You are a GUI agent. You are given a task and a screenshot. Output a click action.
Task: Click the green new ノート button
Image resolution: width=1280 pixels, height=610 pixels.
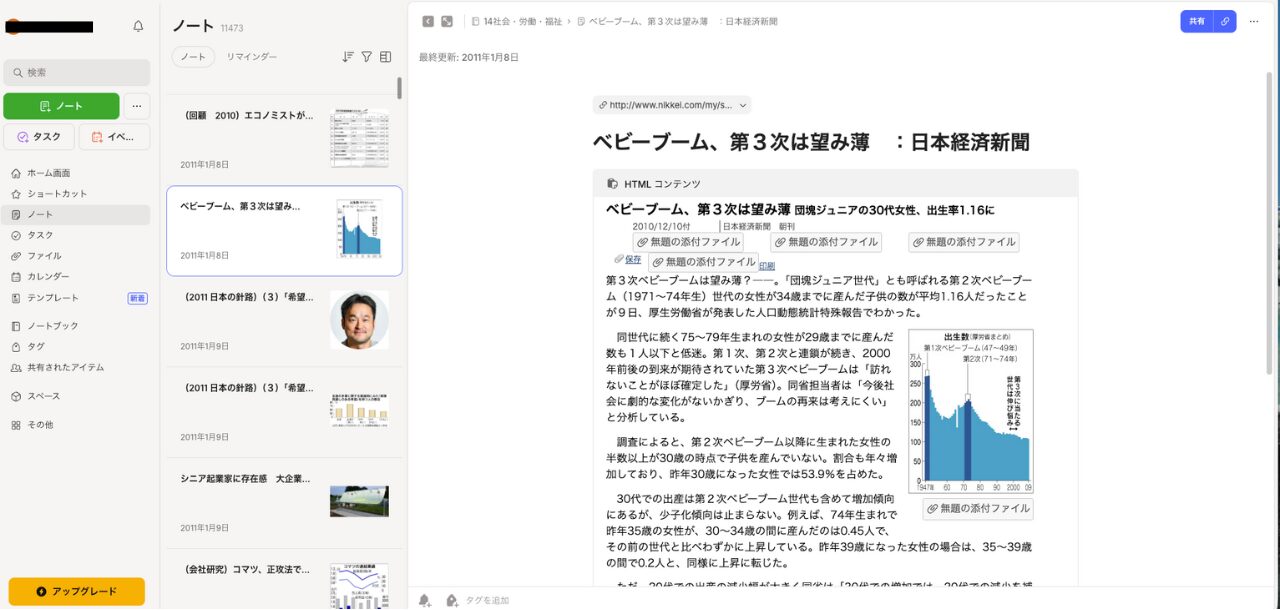pyautogui.click(x=61, y=106)
